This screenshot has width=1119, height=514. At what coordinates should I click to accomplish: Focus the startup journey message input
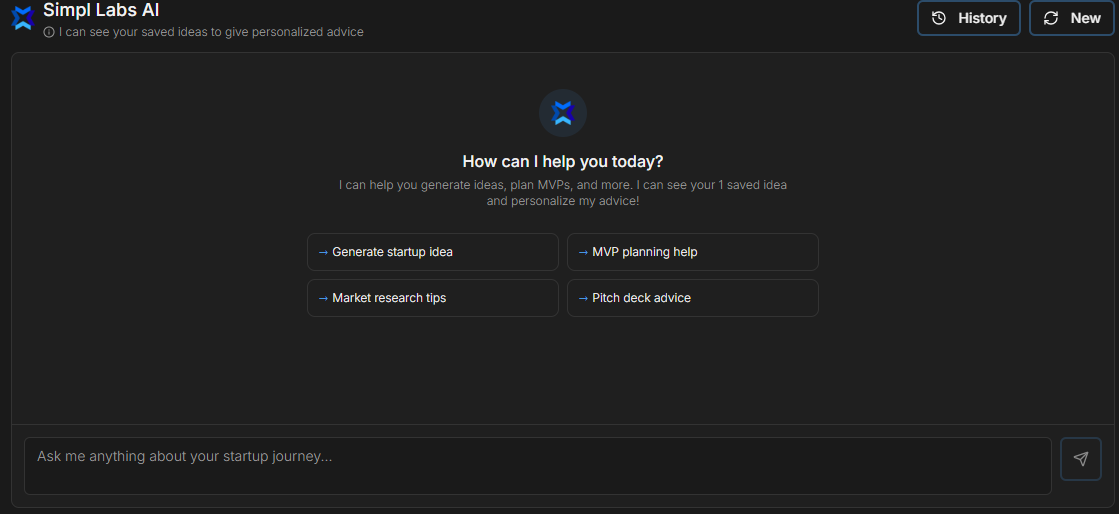pos(537,466)
